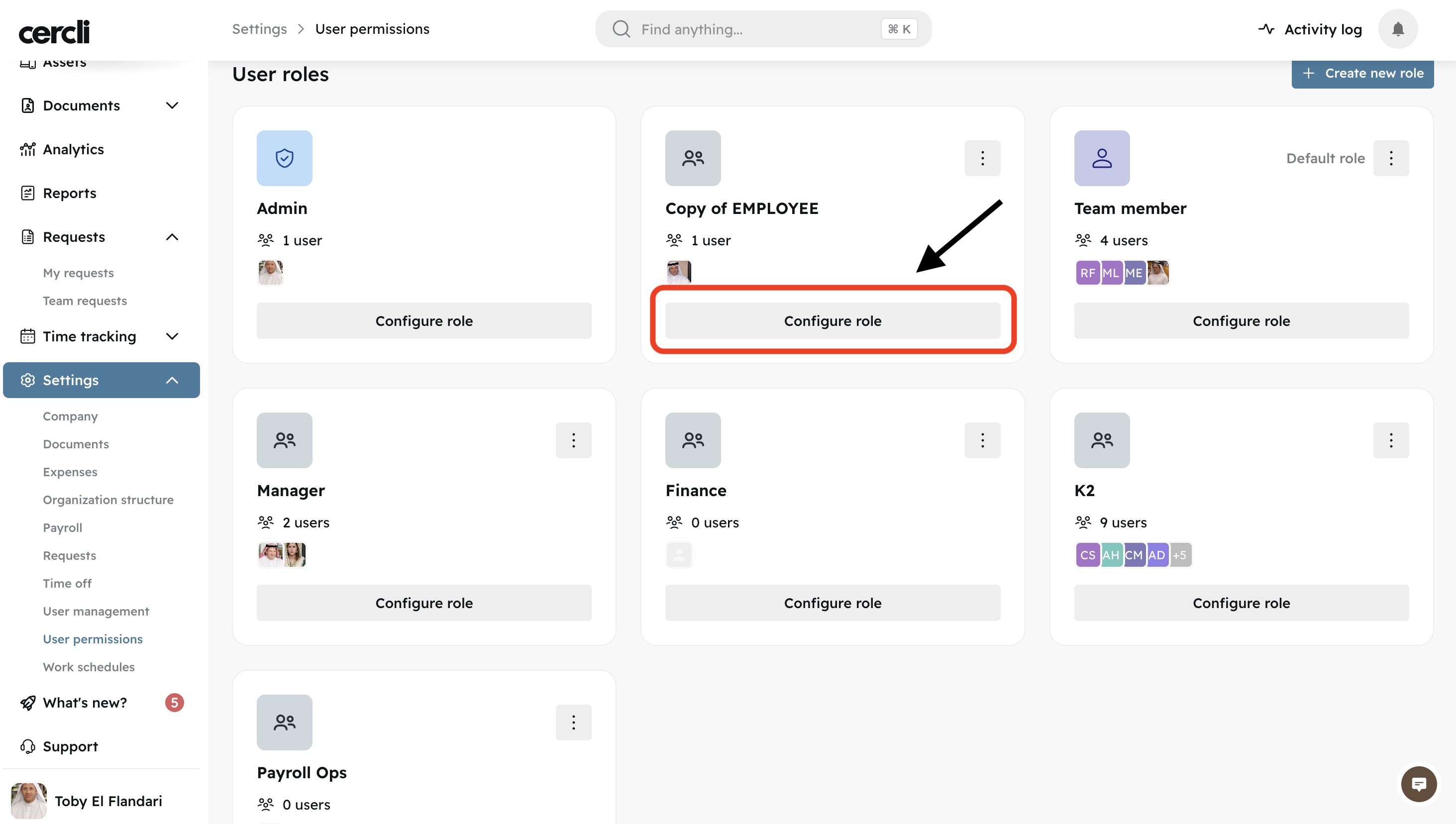Open options menu for Team member role
Image resolution: width=1456 pixels, height=824 pixels.
coord(1391,158)
